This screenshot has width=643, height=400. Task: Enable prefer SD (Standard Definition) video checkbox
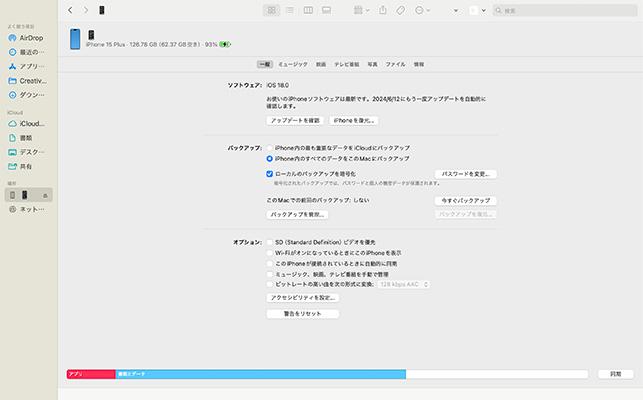click(269, 242)
